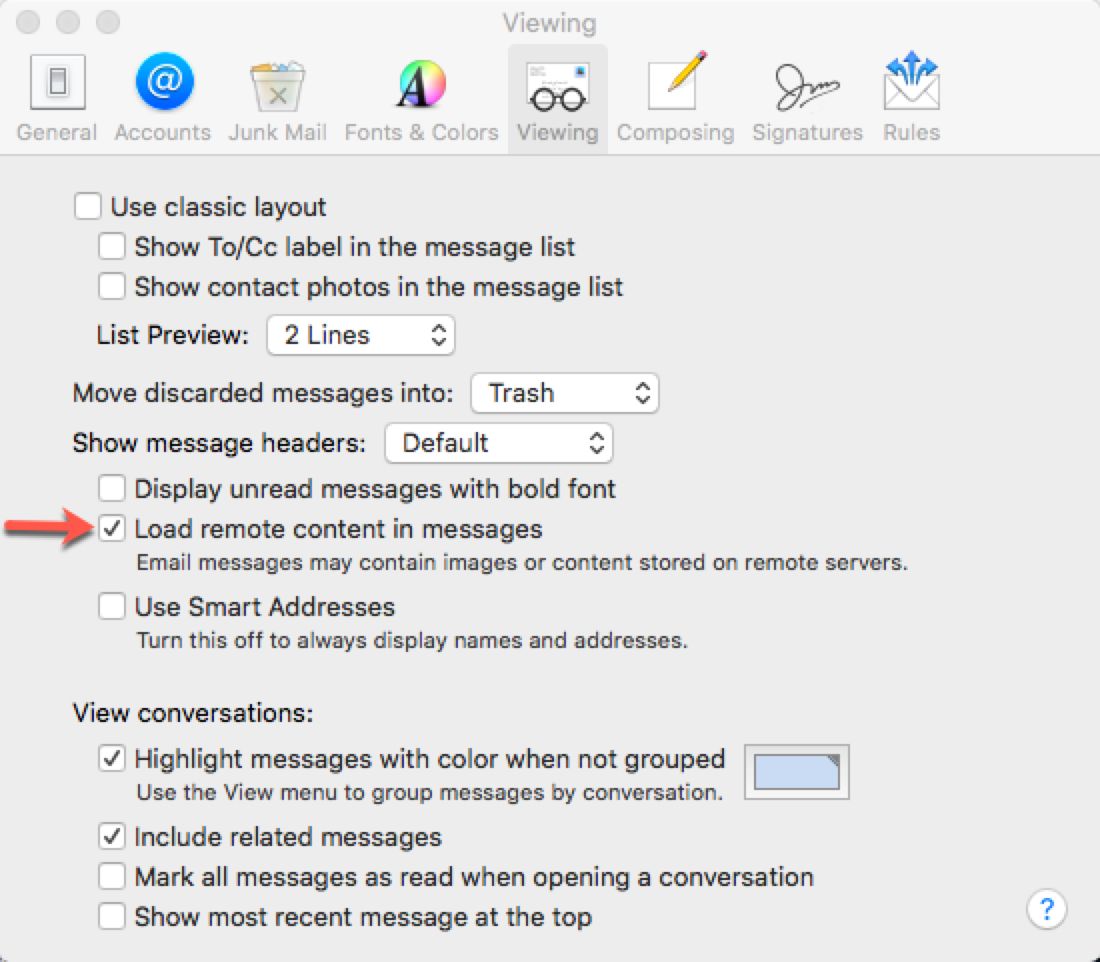This screenshot has height=962, width=1100.
Task: Select the Viewing glasses icon
Action: point(557,84)
